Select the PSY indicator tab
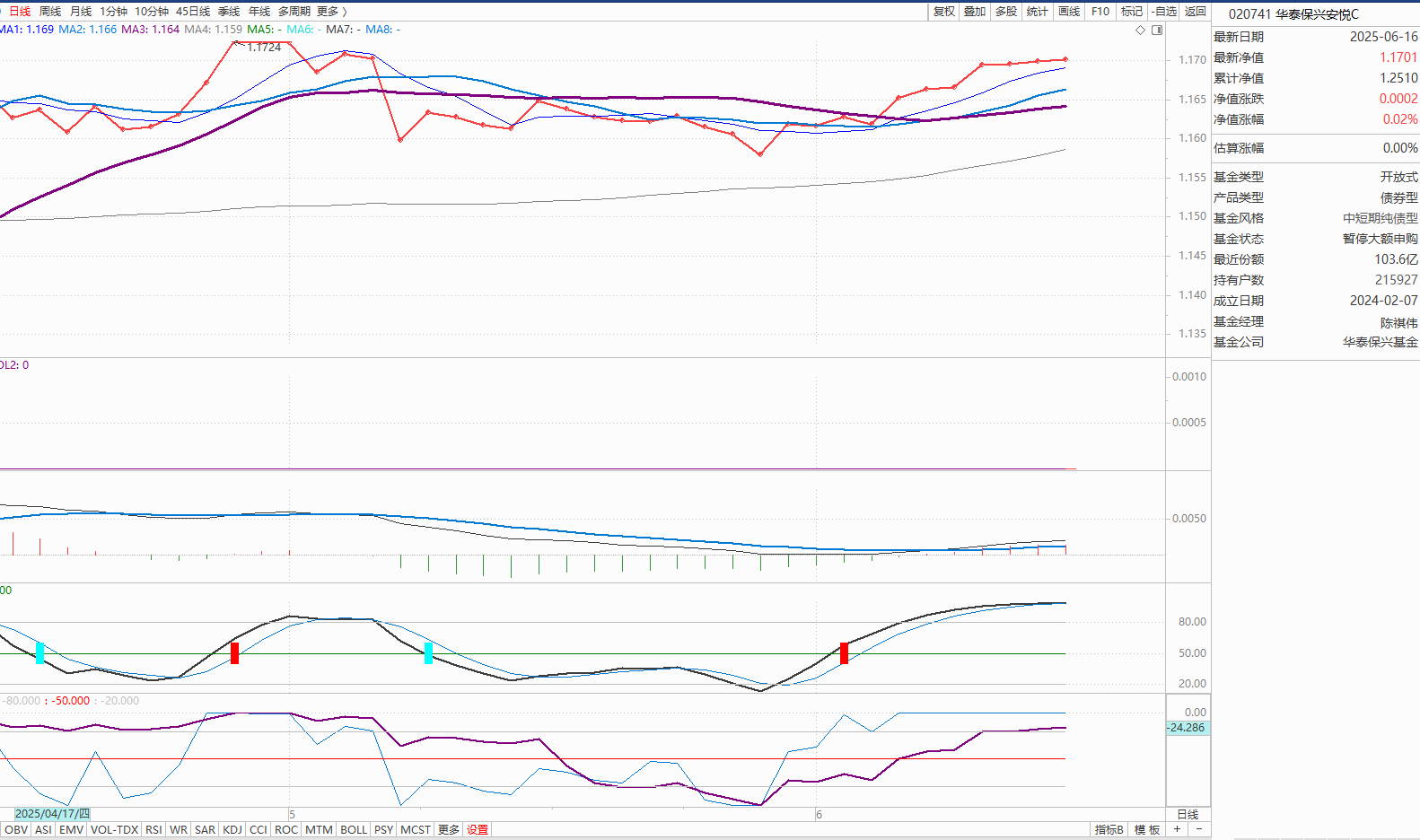The height and width of the screenshot is (840, 1420). coord(383,830)
